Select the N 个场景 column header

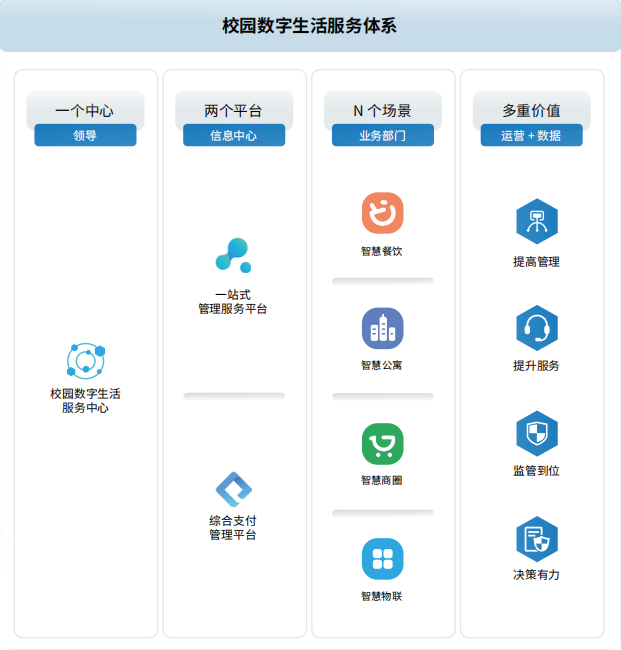(382, 110)
